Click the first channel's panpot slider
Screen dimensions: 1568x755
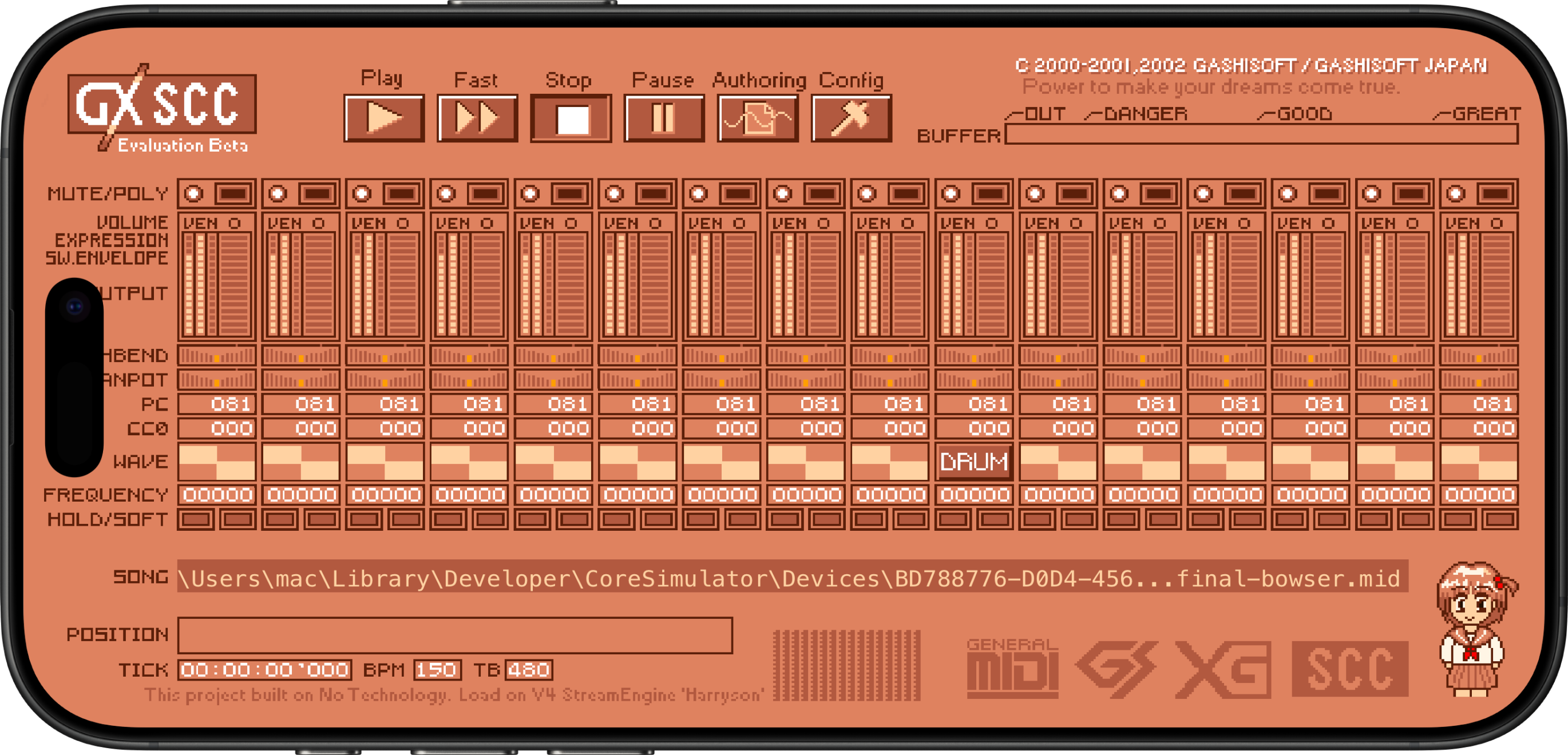pyautogui.click(x=217, y=380)
